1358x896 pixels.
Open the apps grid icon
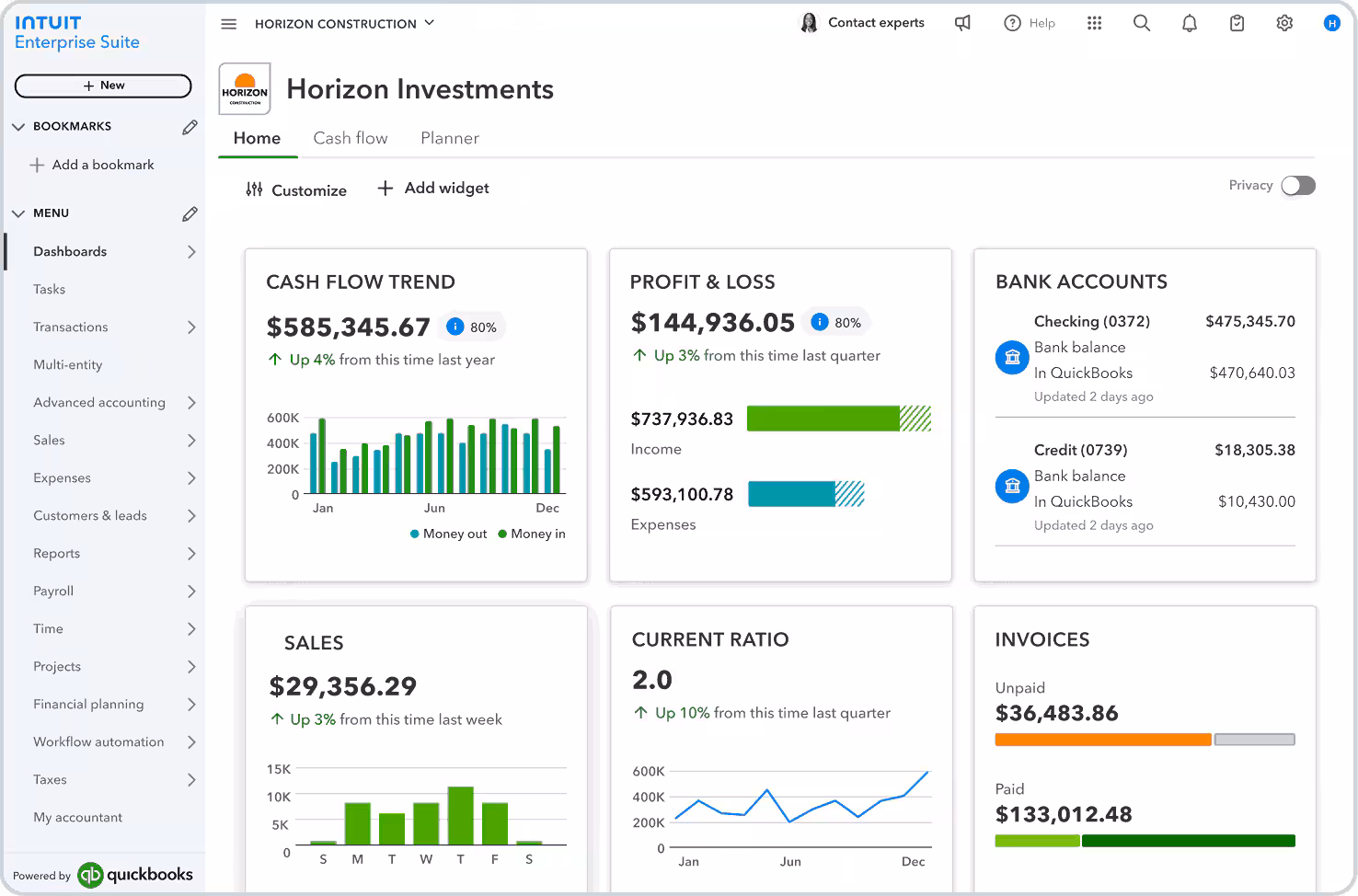[1094, 24]
